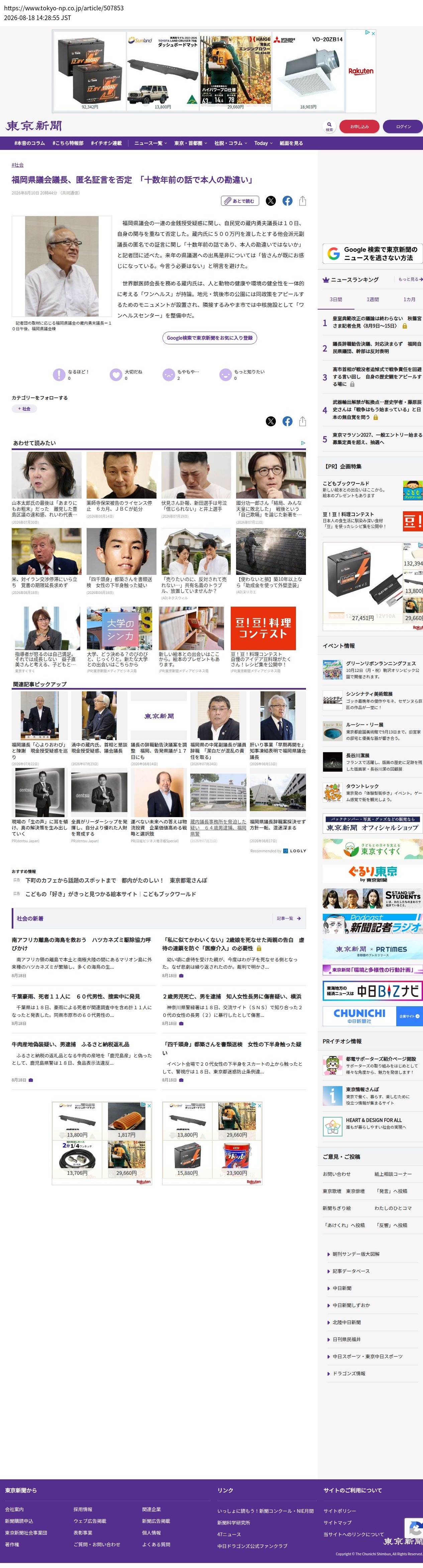Click the 東京新聞 logo in the header
423x1568 pixels.
click(34, 126)
